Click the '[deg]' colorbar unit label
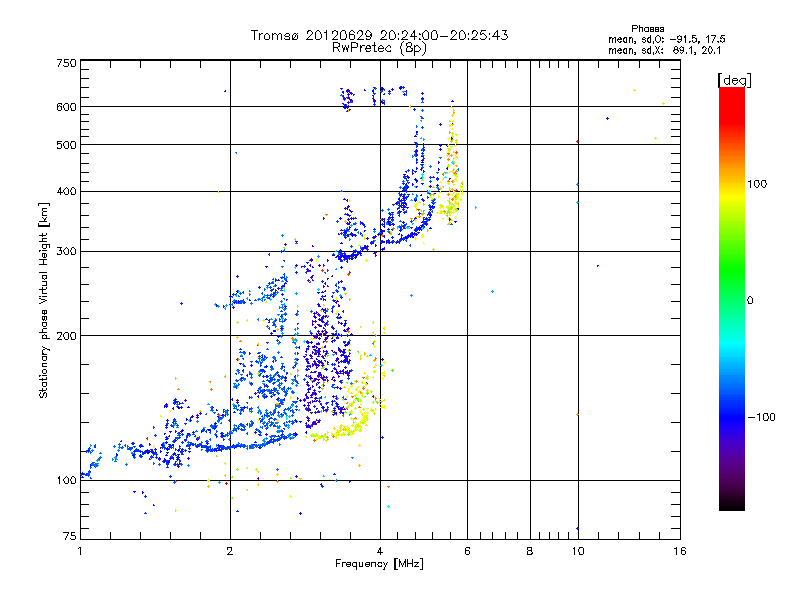This screenshot has width=800, height=600. (x=734, y=80)
